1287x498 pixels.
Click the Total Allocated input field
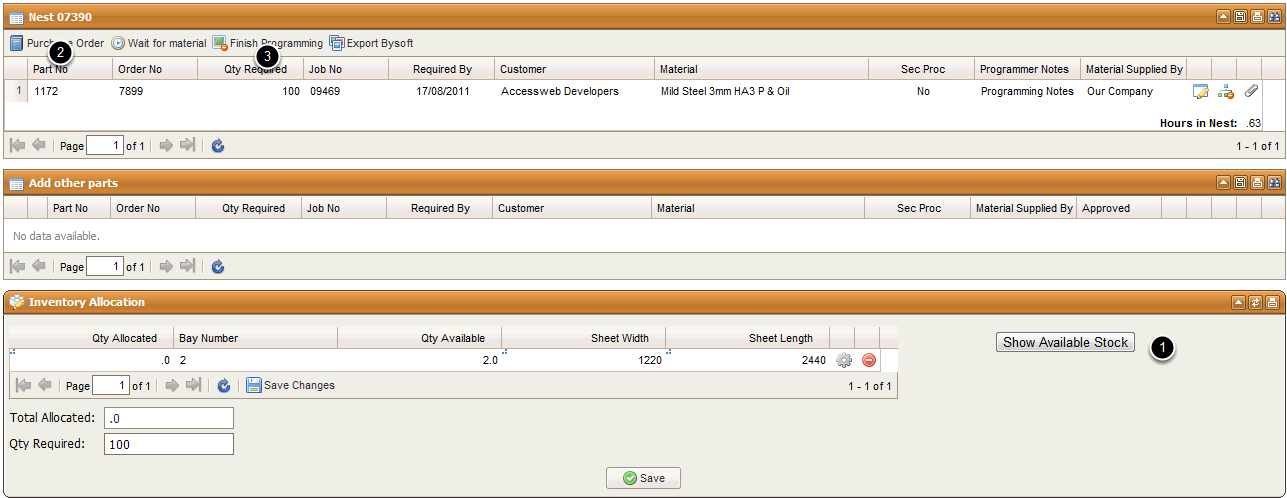(168, 418)
